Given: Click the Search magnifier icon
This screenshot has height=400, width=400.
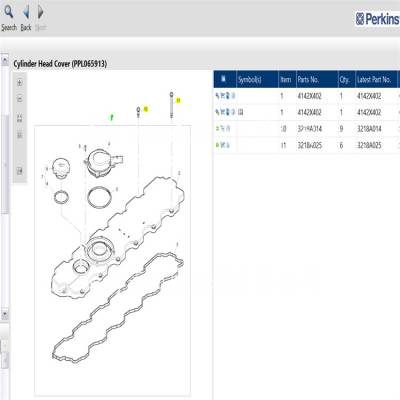Looking at the screenshot, I should 8,12.
